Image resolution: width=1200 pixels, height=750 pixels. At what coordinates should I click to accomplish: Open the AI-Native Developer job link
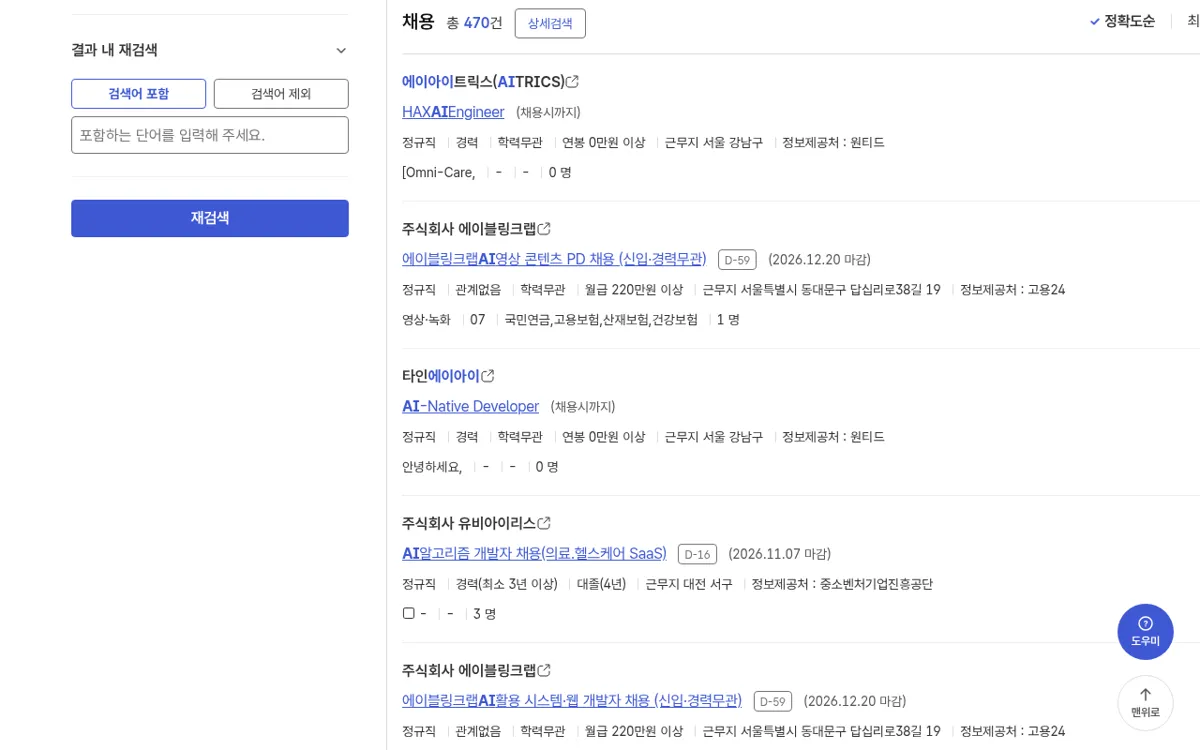[x=470, y=406]
